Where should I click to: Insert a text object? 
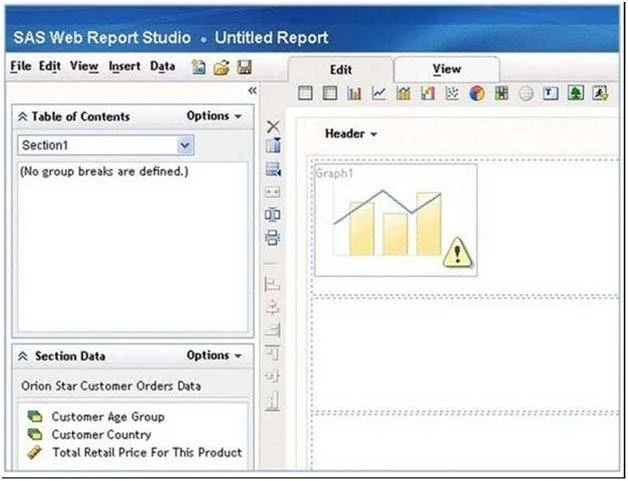pos(551,93)
